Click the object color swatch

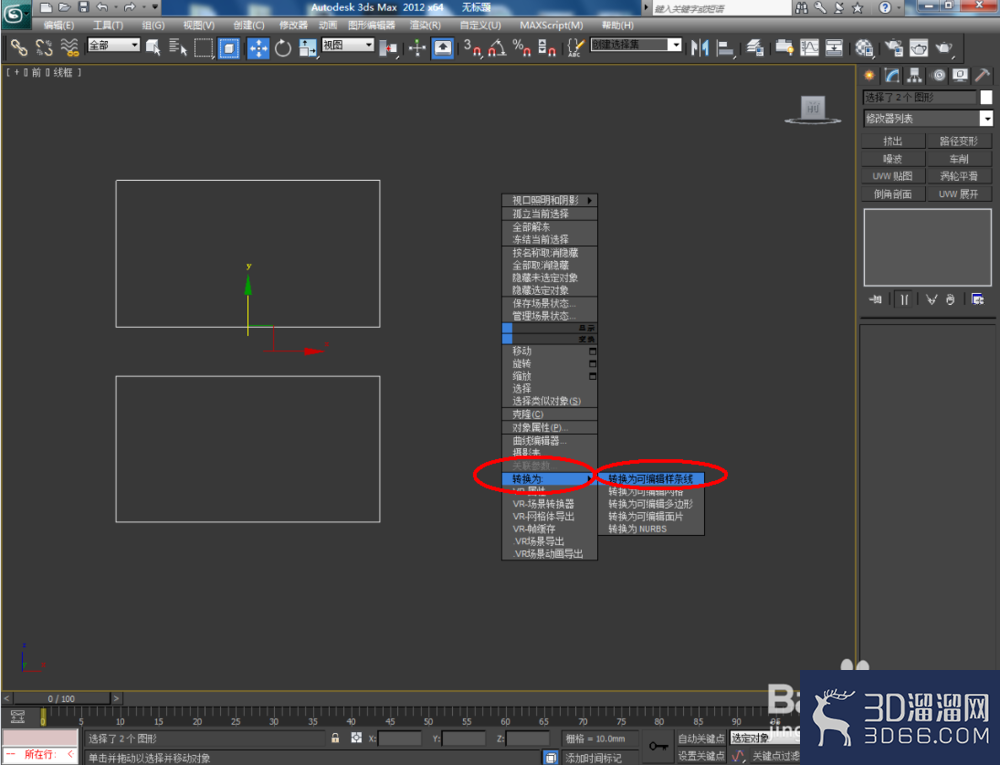tap(986, 97)
